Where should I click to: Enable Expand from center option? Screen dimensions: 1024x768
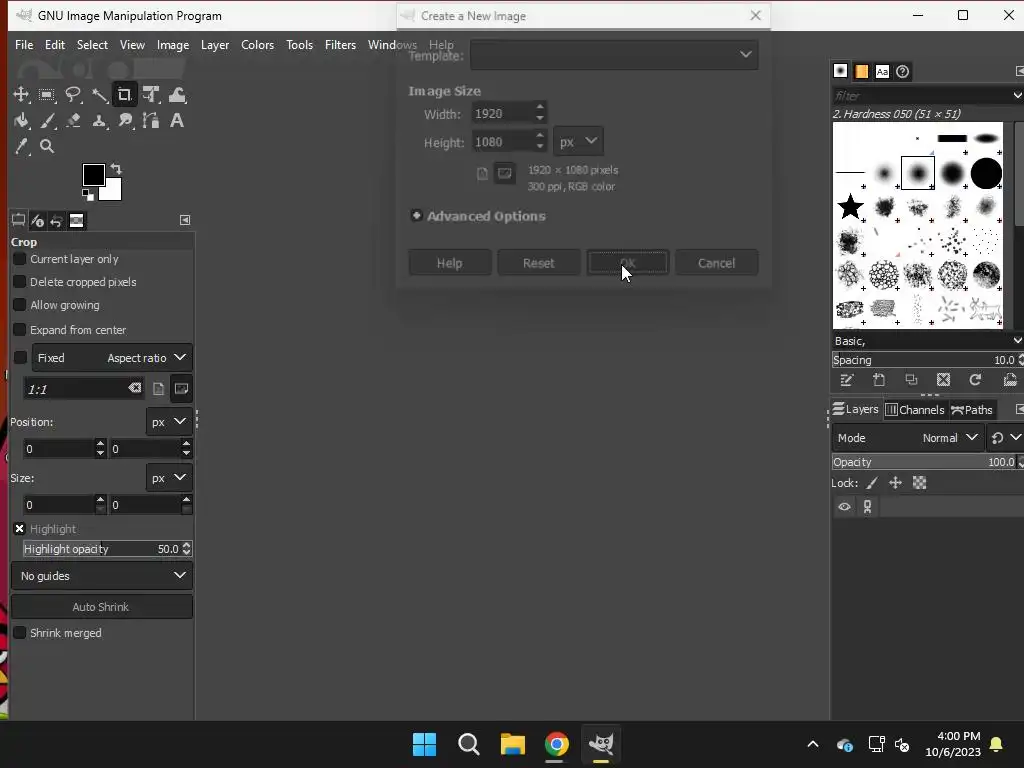(20, 330)
